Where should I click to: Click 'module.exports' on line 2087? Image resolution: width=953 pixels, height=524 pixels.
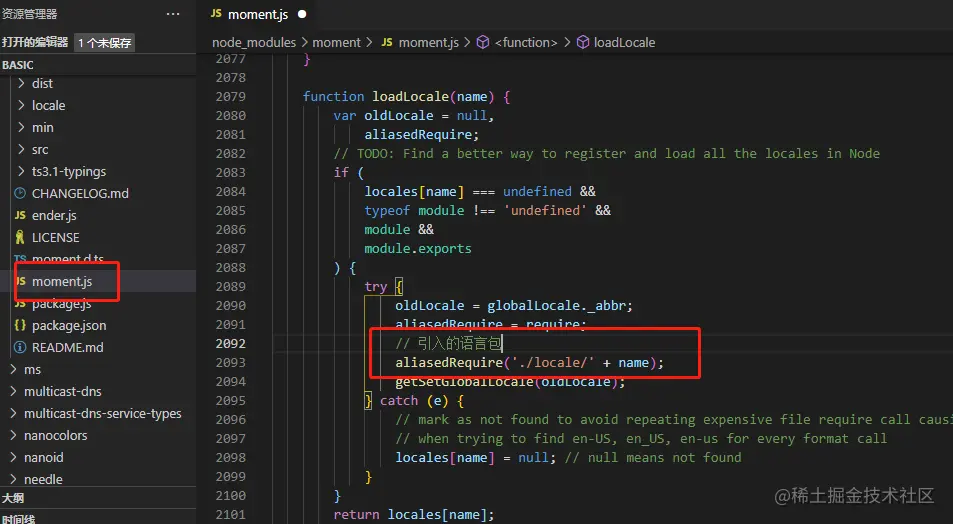click(x=418, y=249)
